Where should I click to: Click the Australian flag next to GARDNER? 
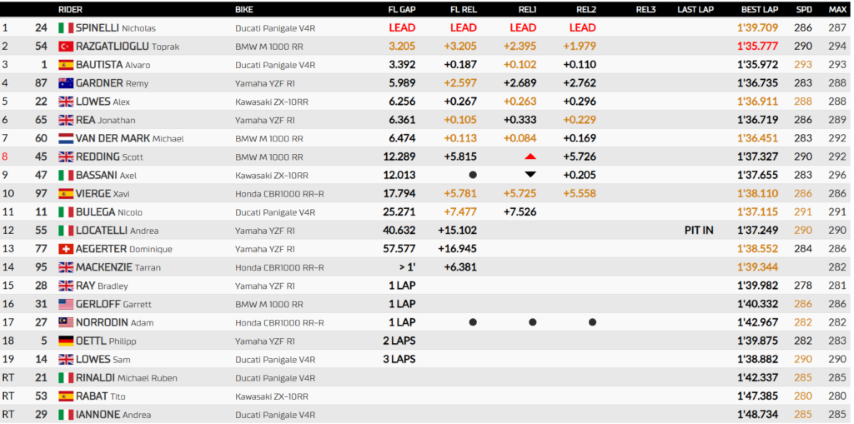click(x=66, y=83)
